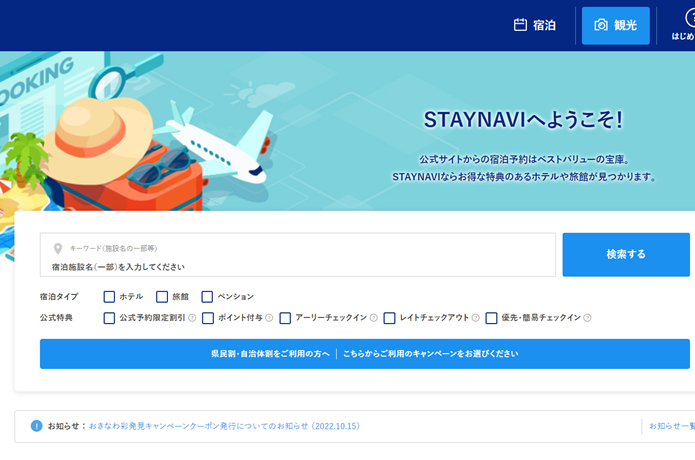Enable the 公式予約限定割引 checkbox
The width and height of the screenshot is (695, 460).
(x=109, y=318)
